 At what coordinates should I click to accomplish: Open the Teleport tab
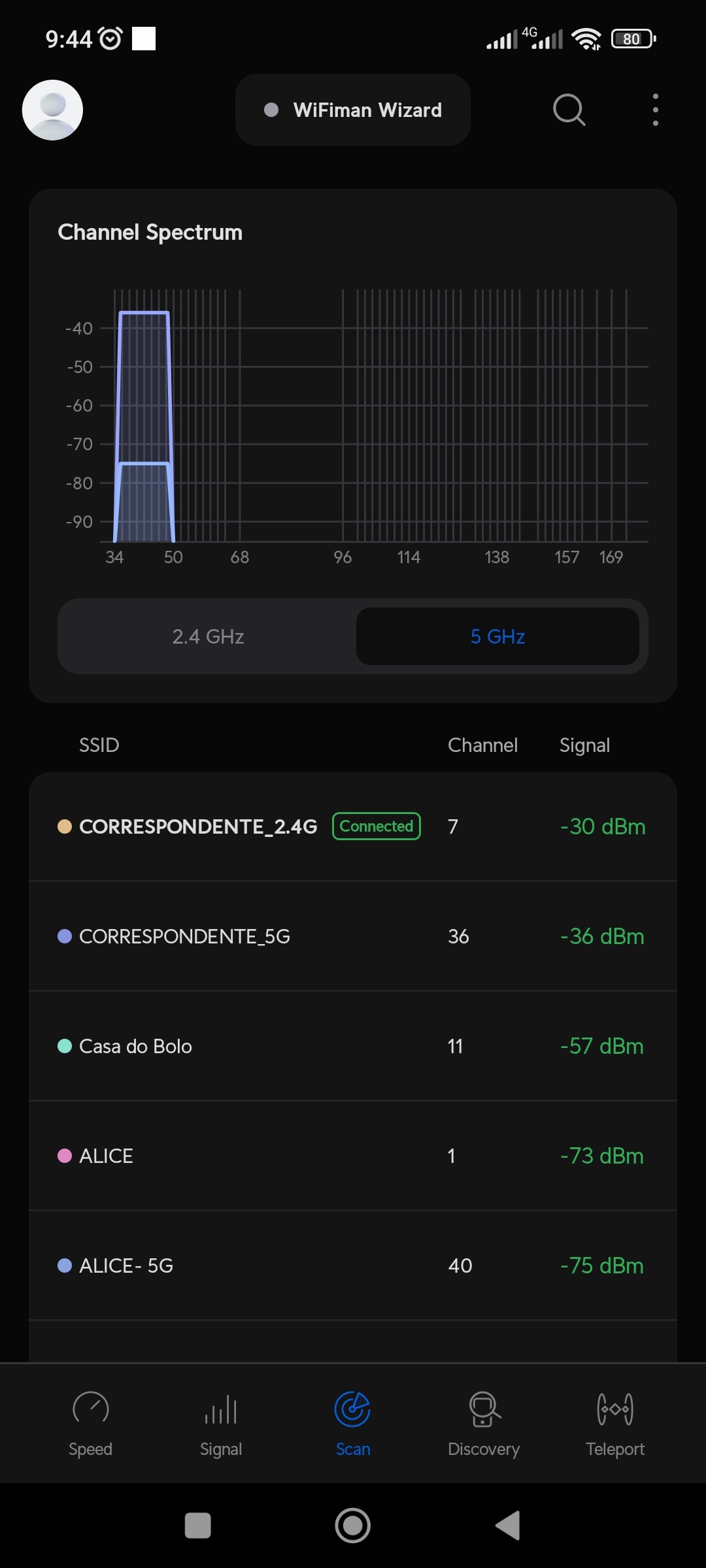(x=615, y=1423)
